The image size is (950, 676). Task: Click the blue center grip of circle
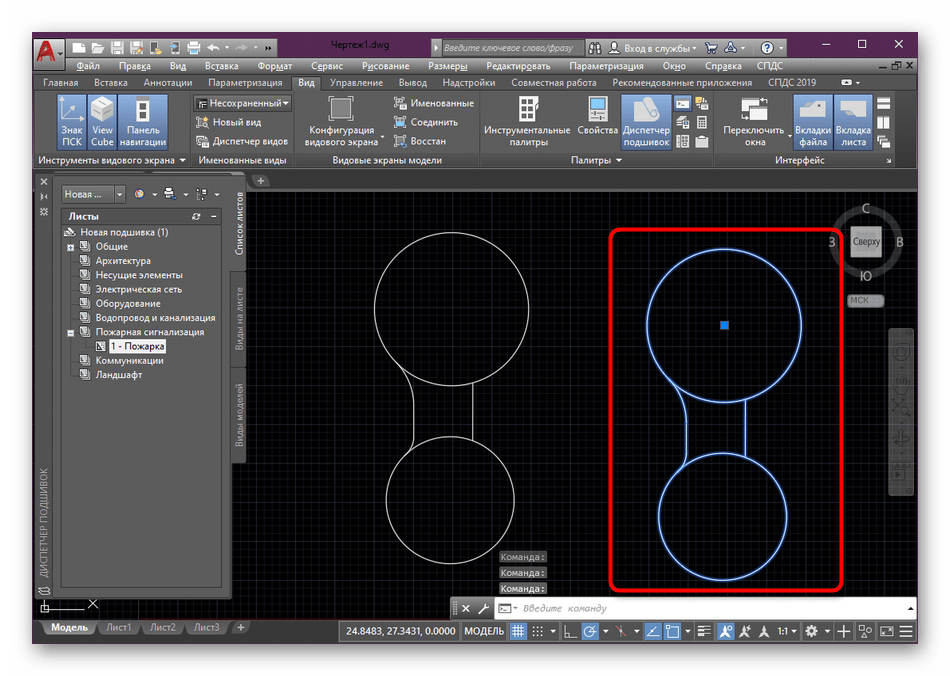click(724, 325)
